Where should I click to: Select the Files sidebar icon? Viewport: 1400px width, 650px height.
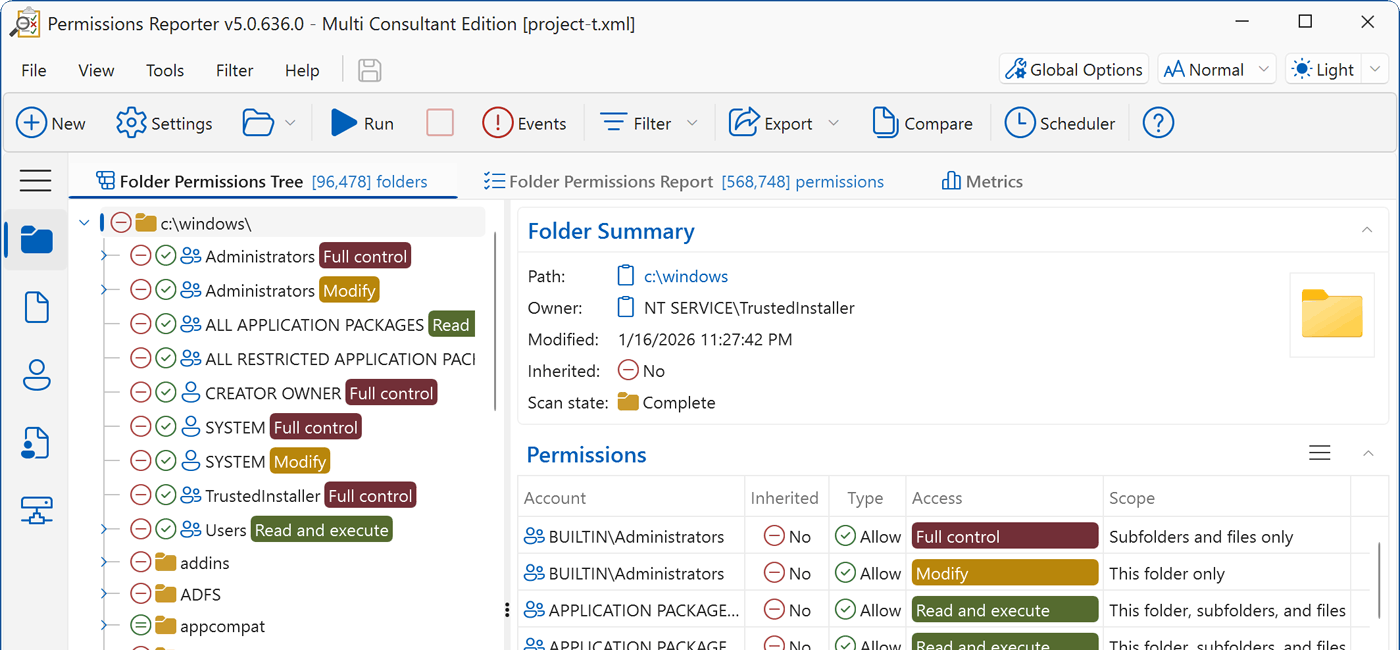tap(36, 307)
